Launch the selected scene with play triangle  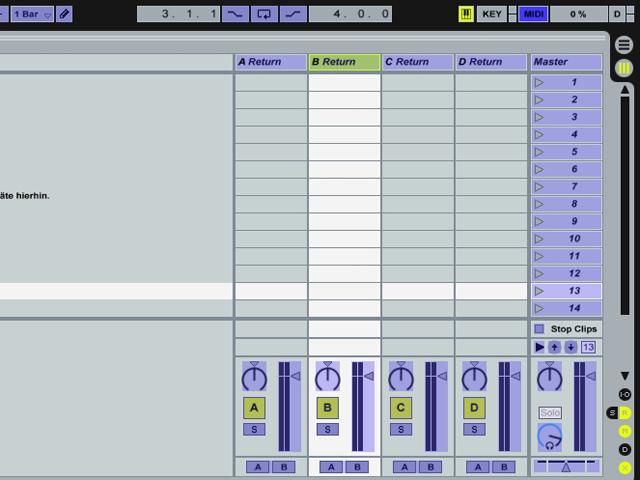click(x=539, y=347)
